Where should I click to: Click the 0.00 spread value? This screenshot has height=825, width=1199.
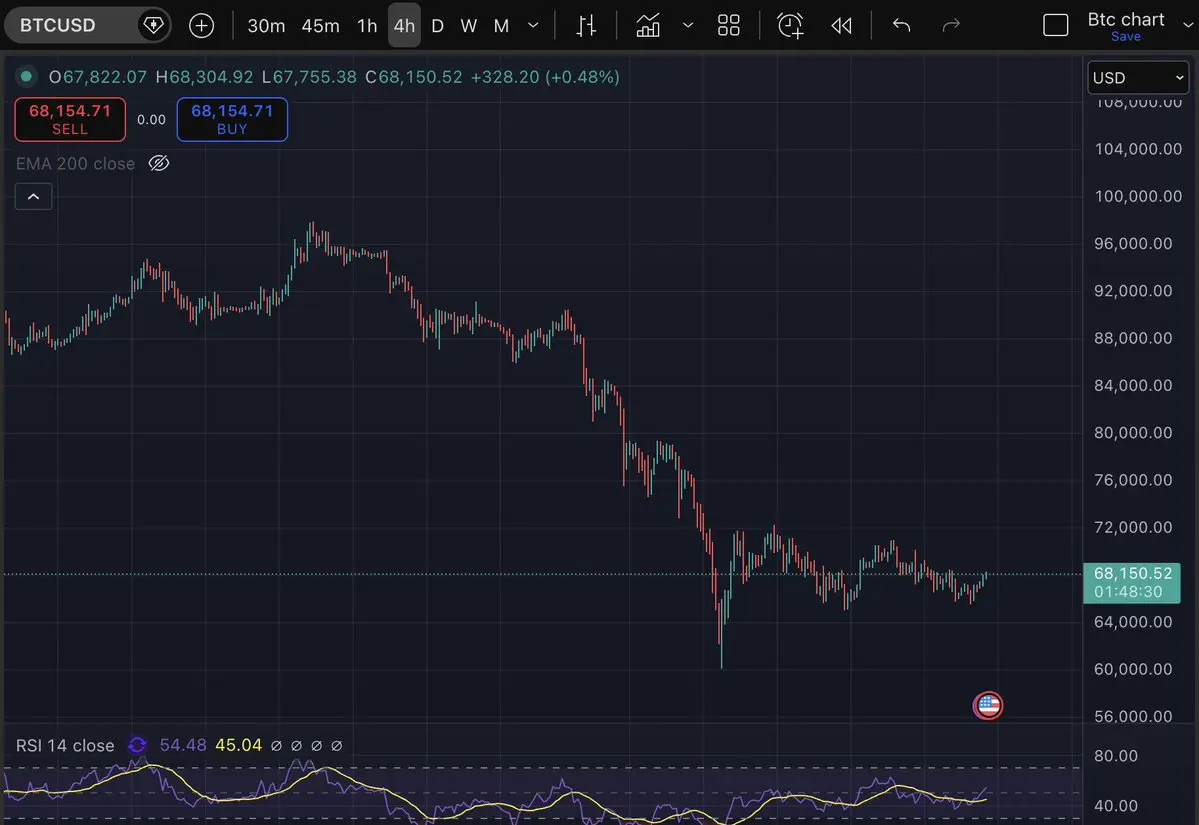151,120
